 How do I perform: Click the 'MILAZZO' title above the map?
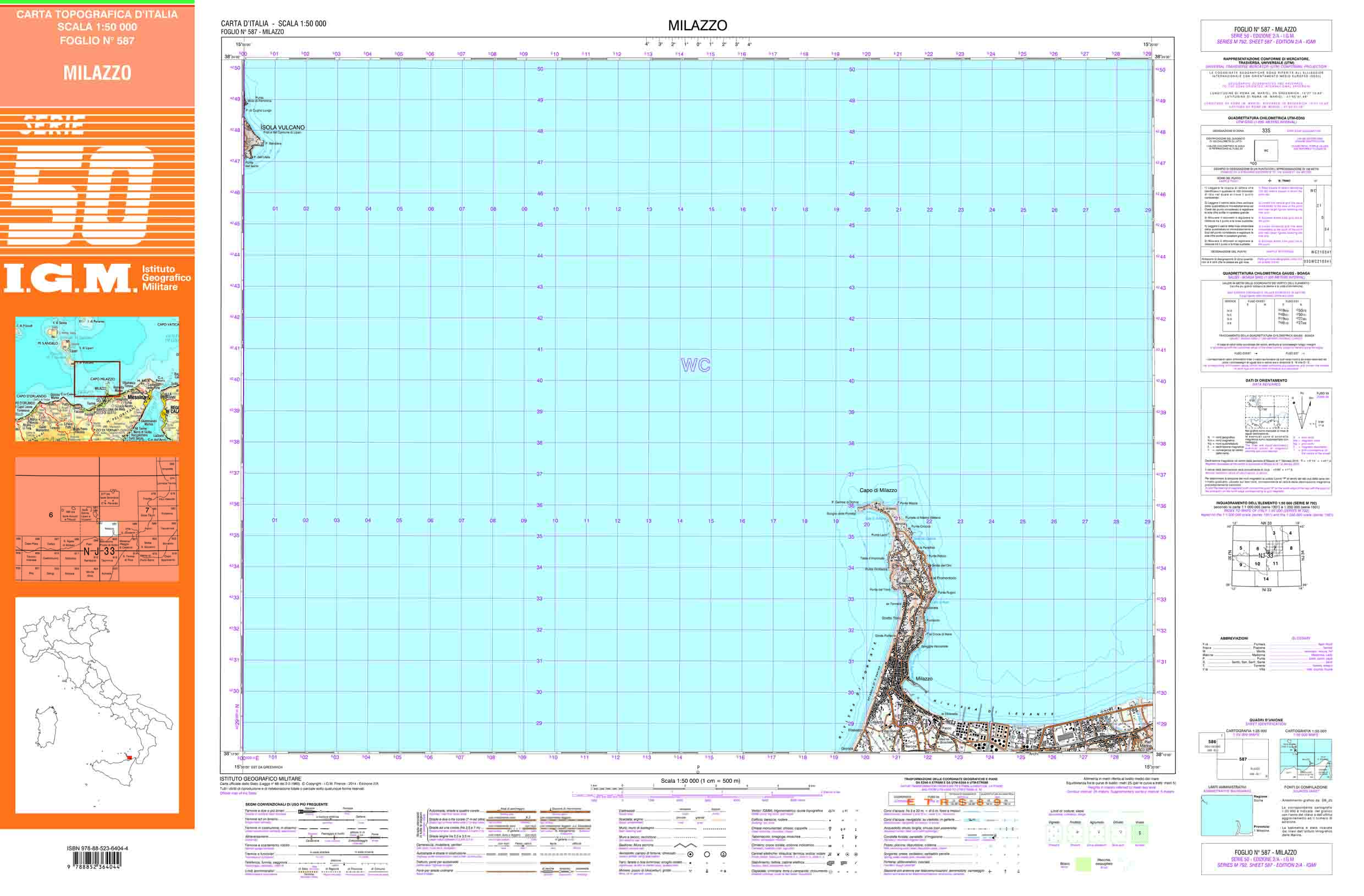[x=697, y=25]
